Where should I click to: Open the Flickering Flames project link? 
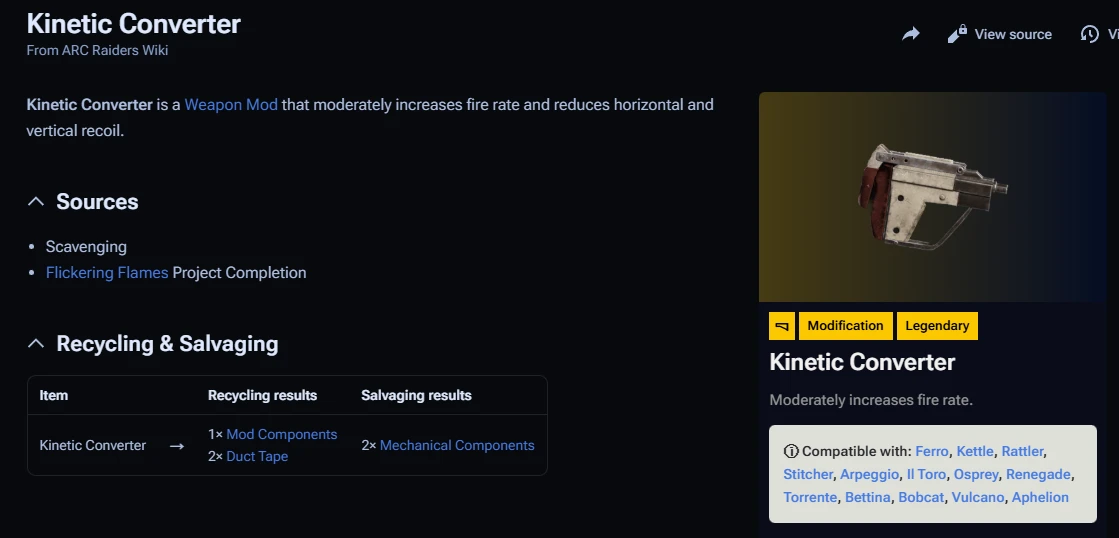pyautogui.click(x=107, y=272)
